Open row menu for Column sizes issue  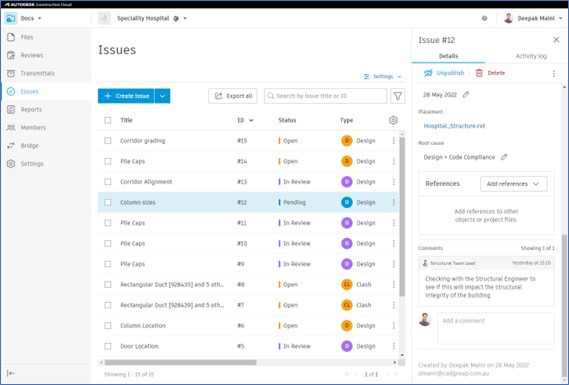pyautogui.click(x=394, y=202)
